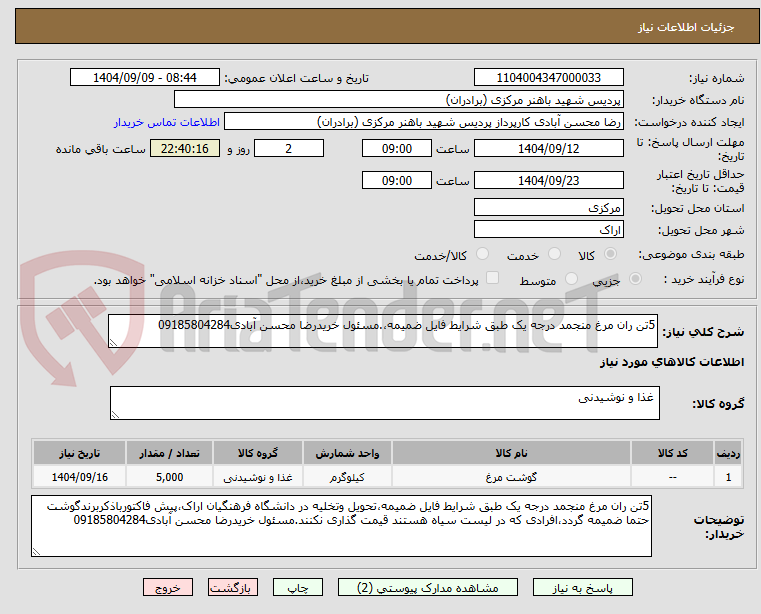Click the شماره نیاز number field
Image resolution: width=761 pixels, height=614 pixels.
(x=548, y=78)
